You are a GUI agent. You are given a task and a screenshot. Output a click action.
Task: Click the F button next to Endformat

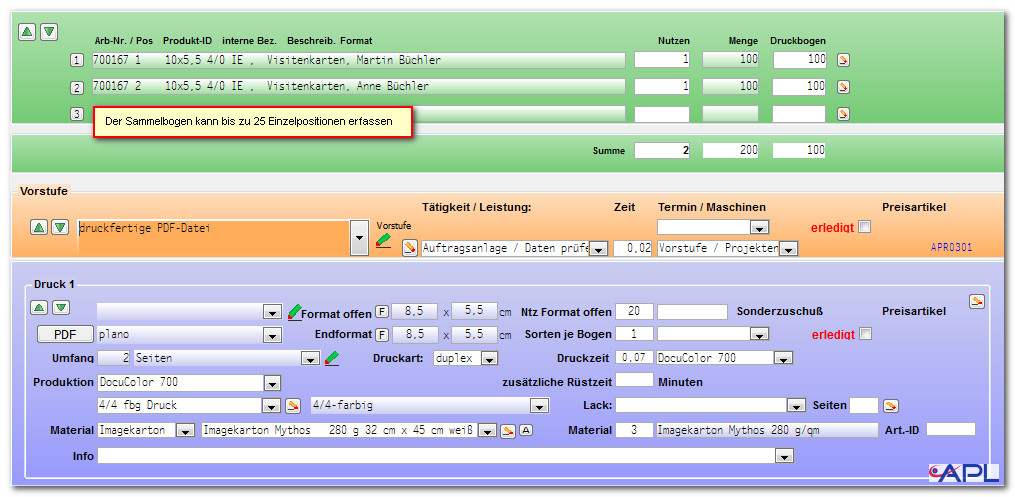(382, 335)
